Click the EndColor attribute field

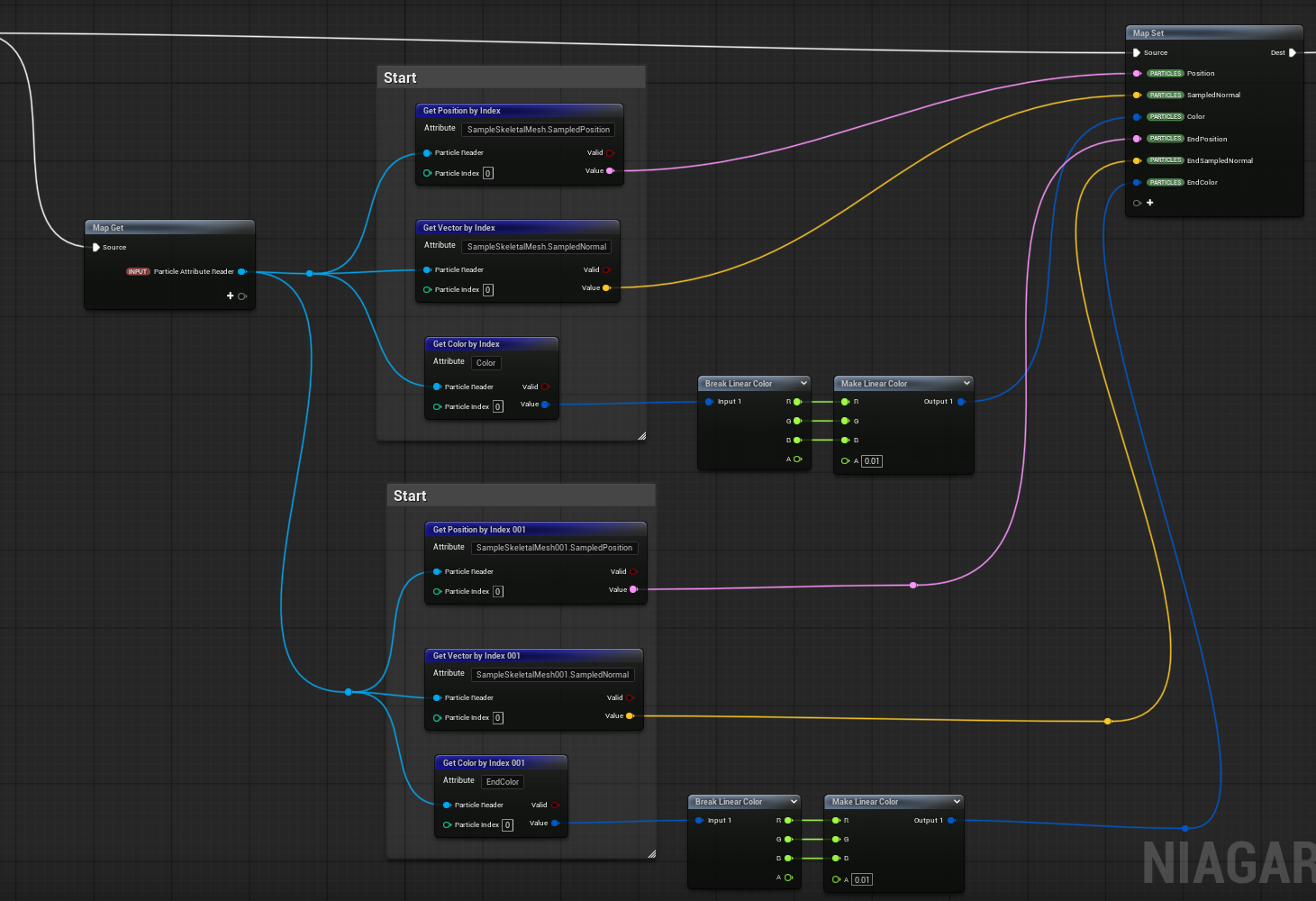click(503, 782)
